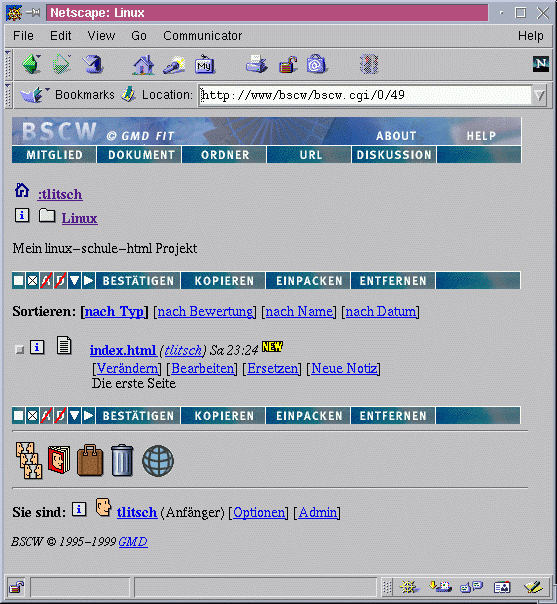Open the Go menu
The width and height of the screenshot is (557, 604).
tap(139, 36)
